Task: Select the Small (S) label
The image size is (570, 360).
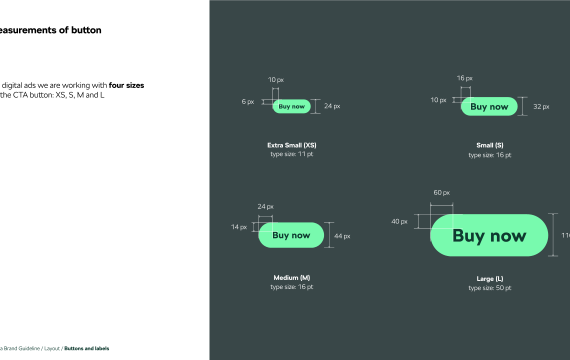Action: [x=490, y=145]
